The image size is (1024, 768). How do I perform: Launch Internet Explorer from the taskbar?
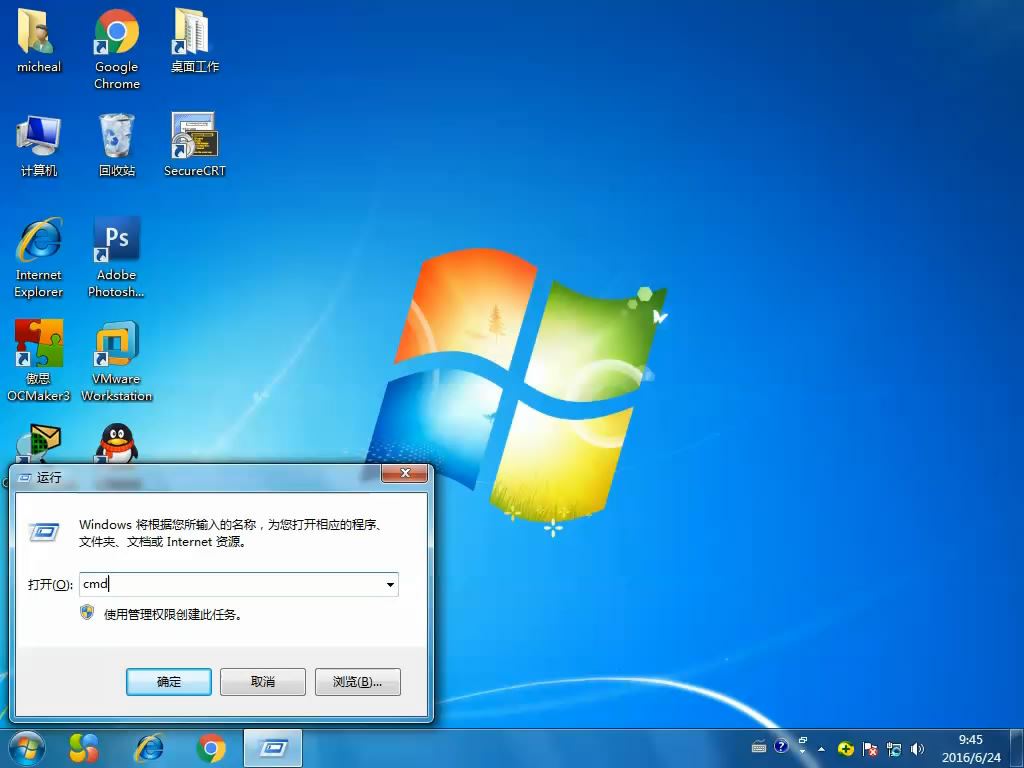click(x=149, y=748)
